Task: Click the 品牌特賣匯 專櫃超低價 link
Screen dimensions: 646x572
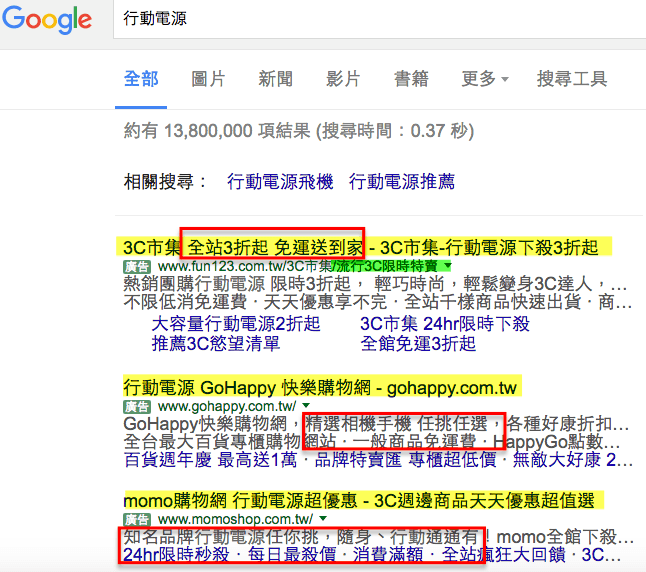Action: [405, 460]
